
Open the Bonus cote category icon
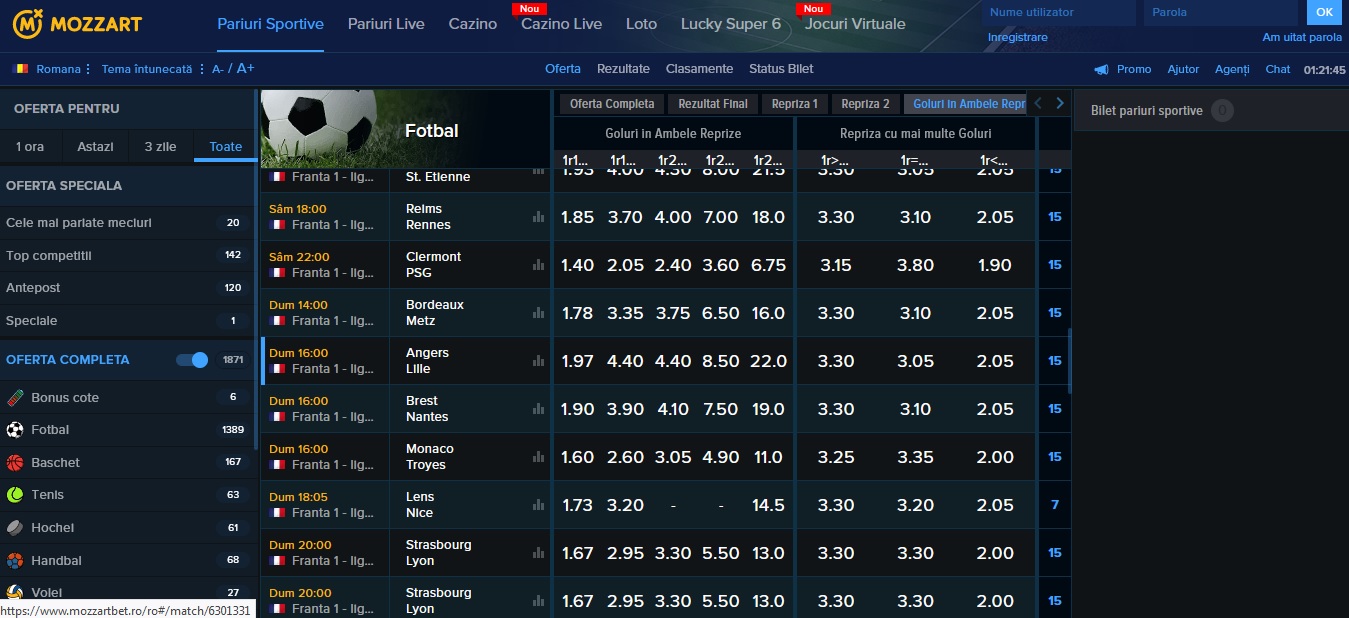point(15,397)
